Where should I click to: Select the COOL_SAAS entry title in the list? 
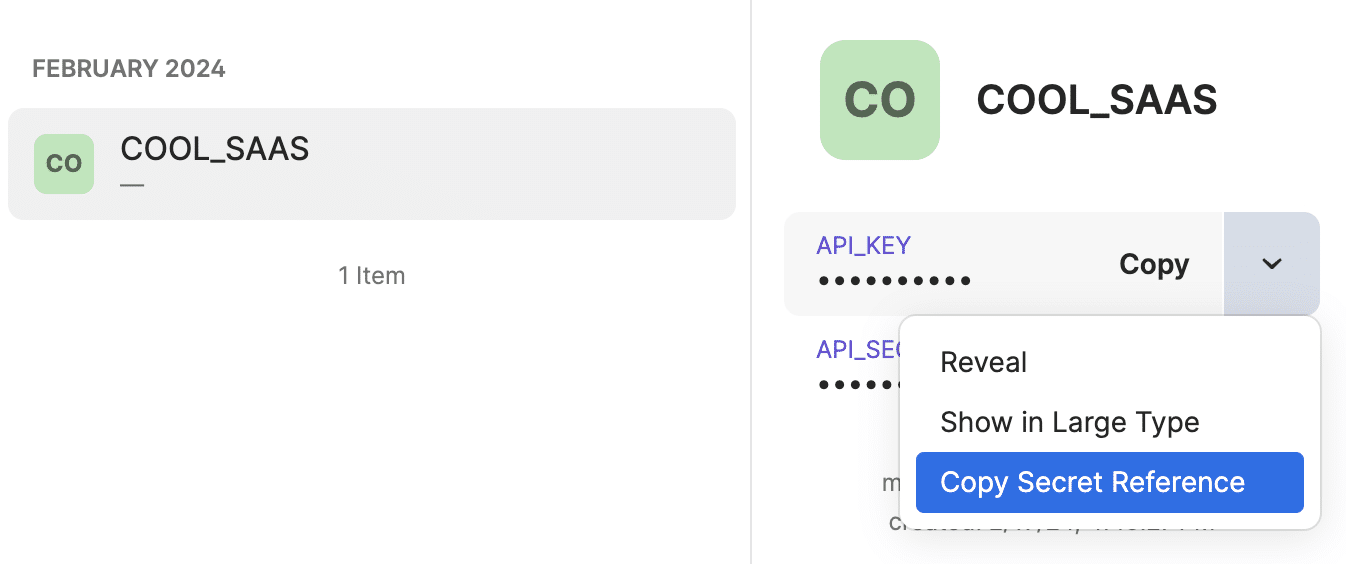click(215, 149)
